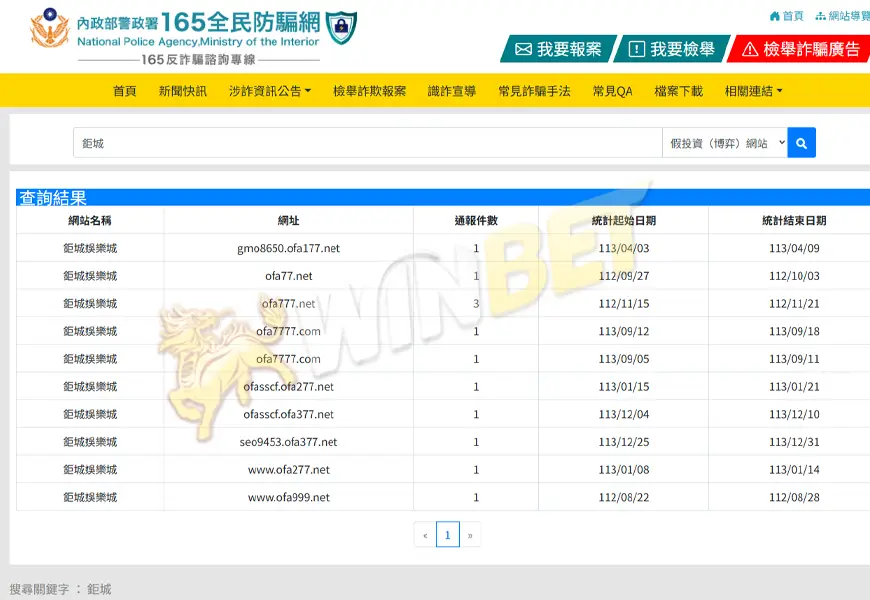This screenshot has height=600, width=870.
Task: Go to next page arrow »
Action: 470,535
